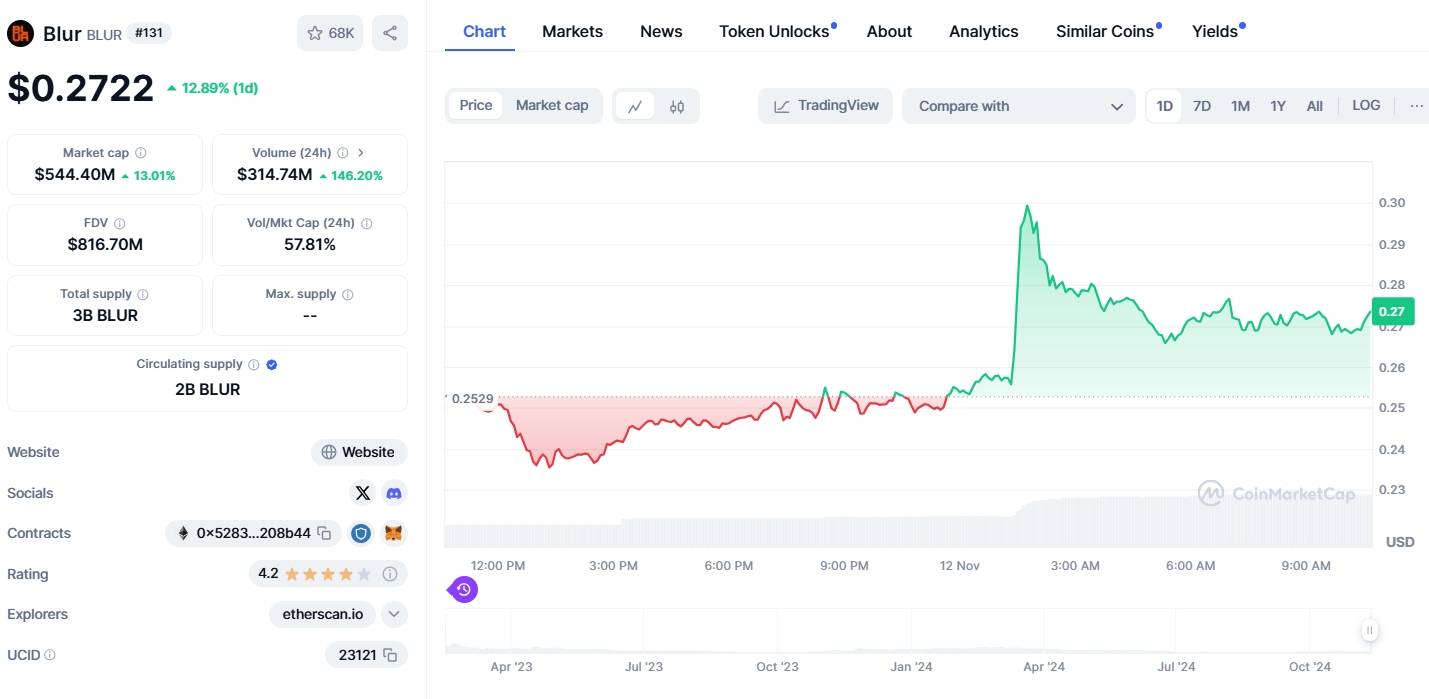Set chart range to 7D
Viewport: 1429px width, 699px height.
click(1202, 106)
